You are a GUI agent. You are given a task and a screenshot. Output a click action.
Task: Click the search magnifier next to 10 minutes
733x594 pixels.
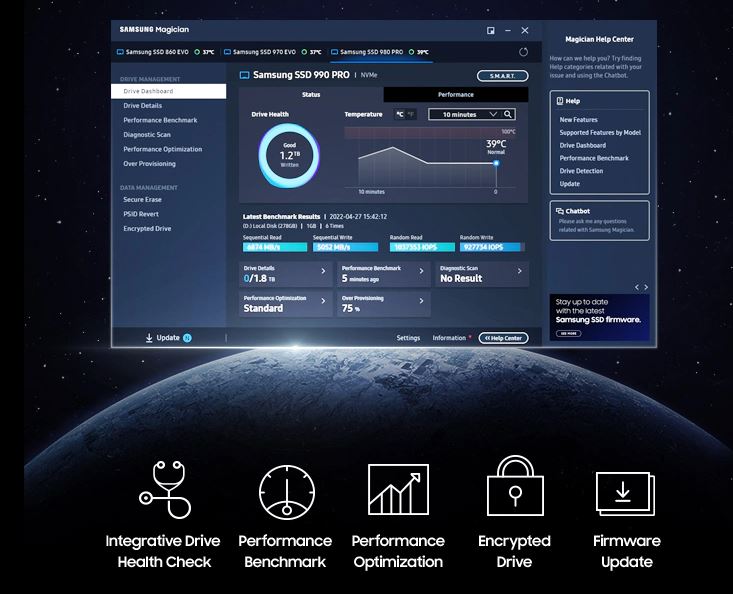click(508, 114)
